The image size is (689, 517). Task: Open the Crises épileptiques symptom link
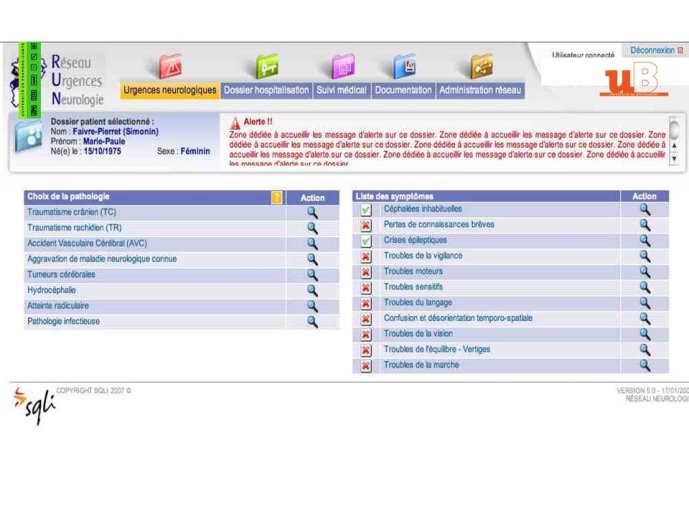(415, 240)
